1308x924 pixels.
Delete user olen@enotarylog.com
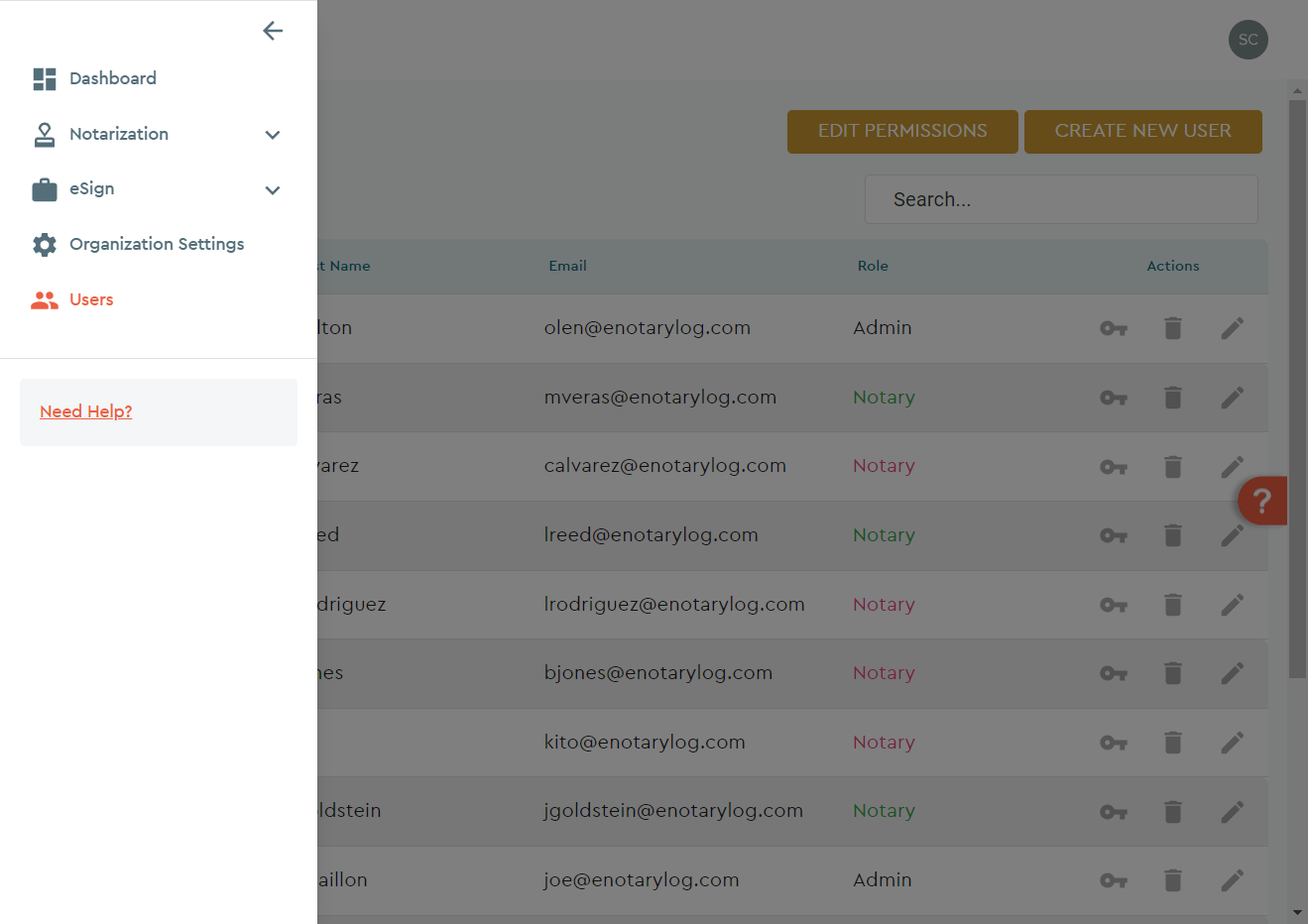point(1173,328)
